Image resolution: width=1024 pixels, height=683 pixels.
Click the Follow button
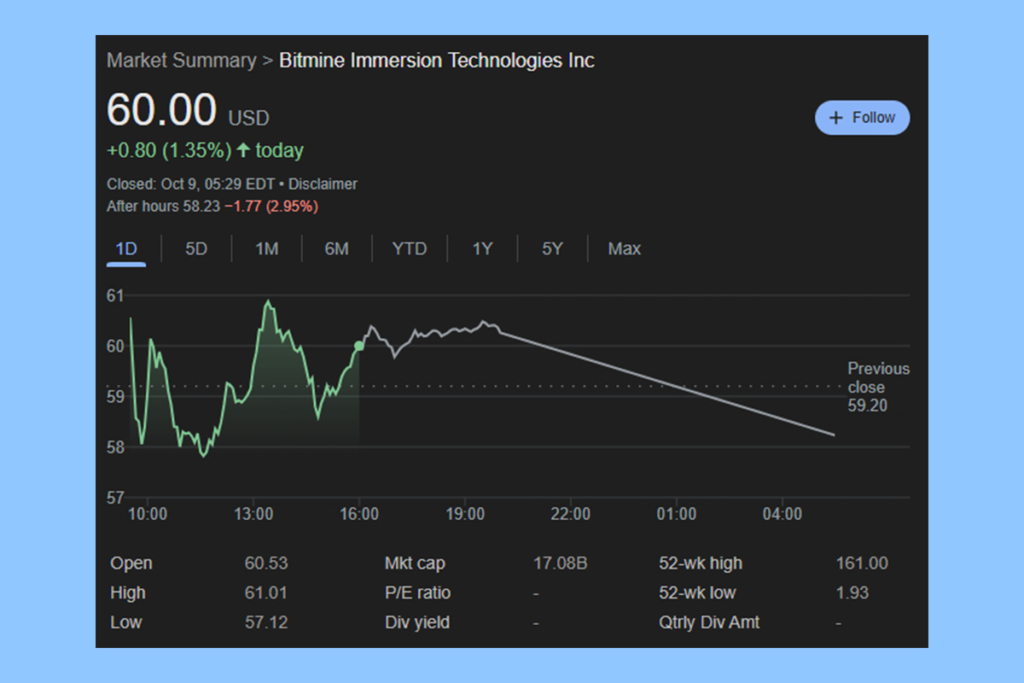click(x=862, y=117)
